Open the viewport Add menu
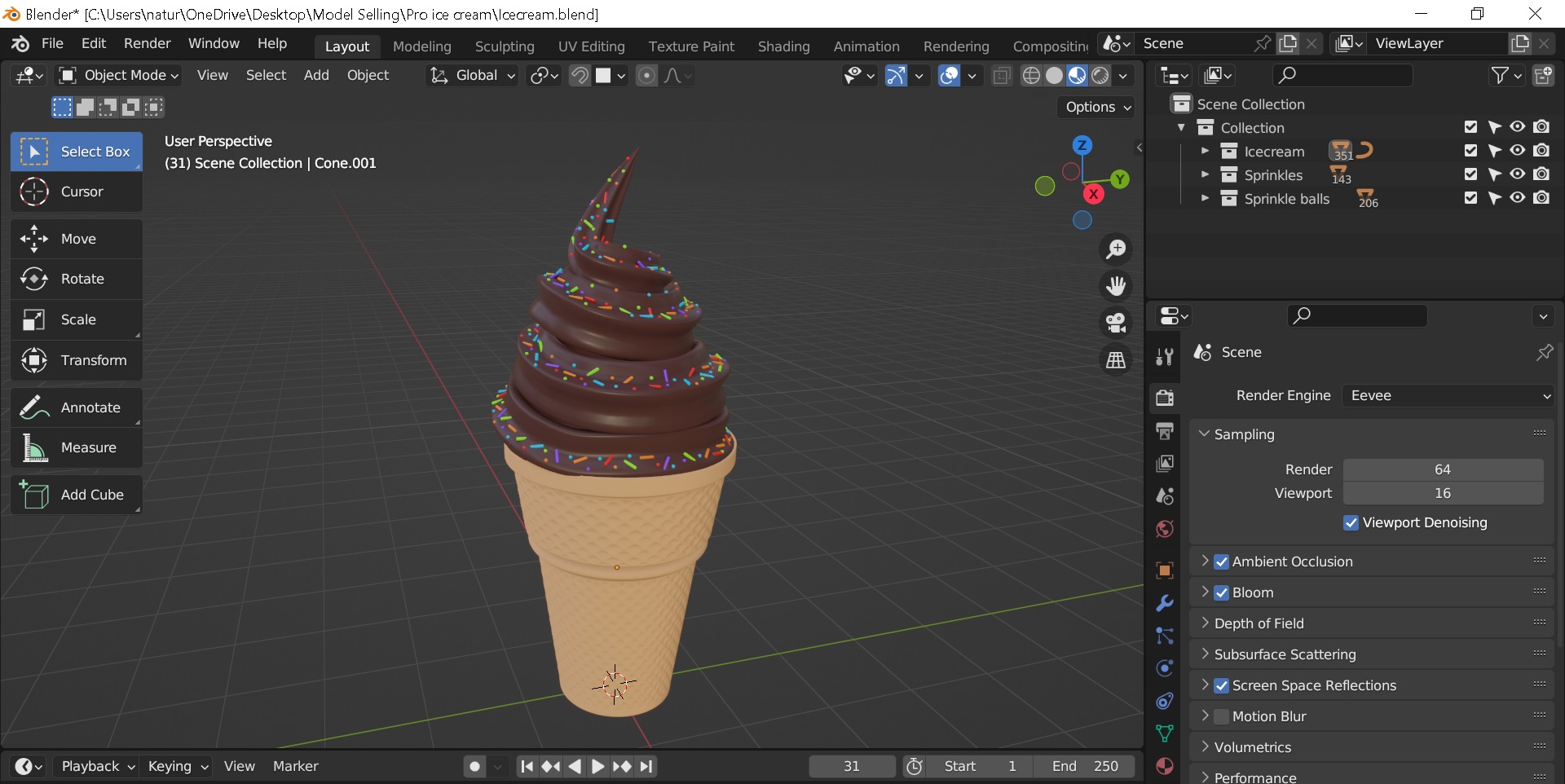1565x784 pixels. tap(316, 76)
